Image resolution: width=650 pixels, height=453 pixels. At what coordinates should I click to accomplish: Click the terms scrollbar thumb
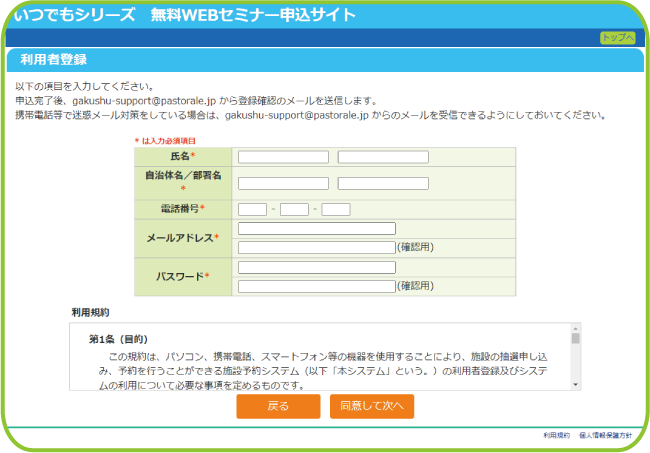tap(575, 338)
